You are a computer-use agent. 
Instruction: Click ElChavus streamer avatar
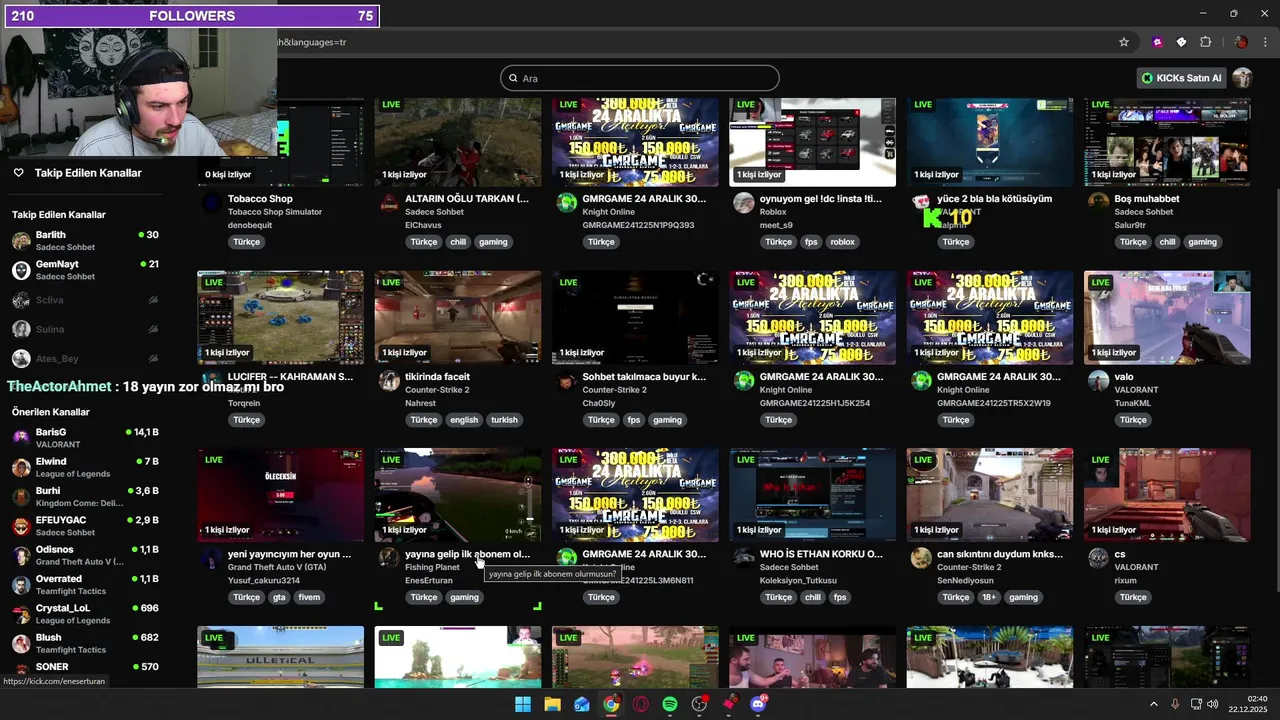pyautogui.click(x=389, y=203)
